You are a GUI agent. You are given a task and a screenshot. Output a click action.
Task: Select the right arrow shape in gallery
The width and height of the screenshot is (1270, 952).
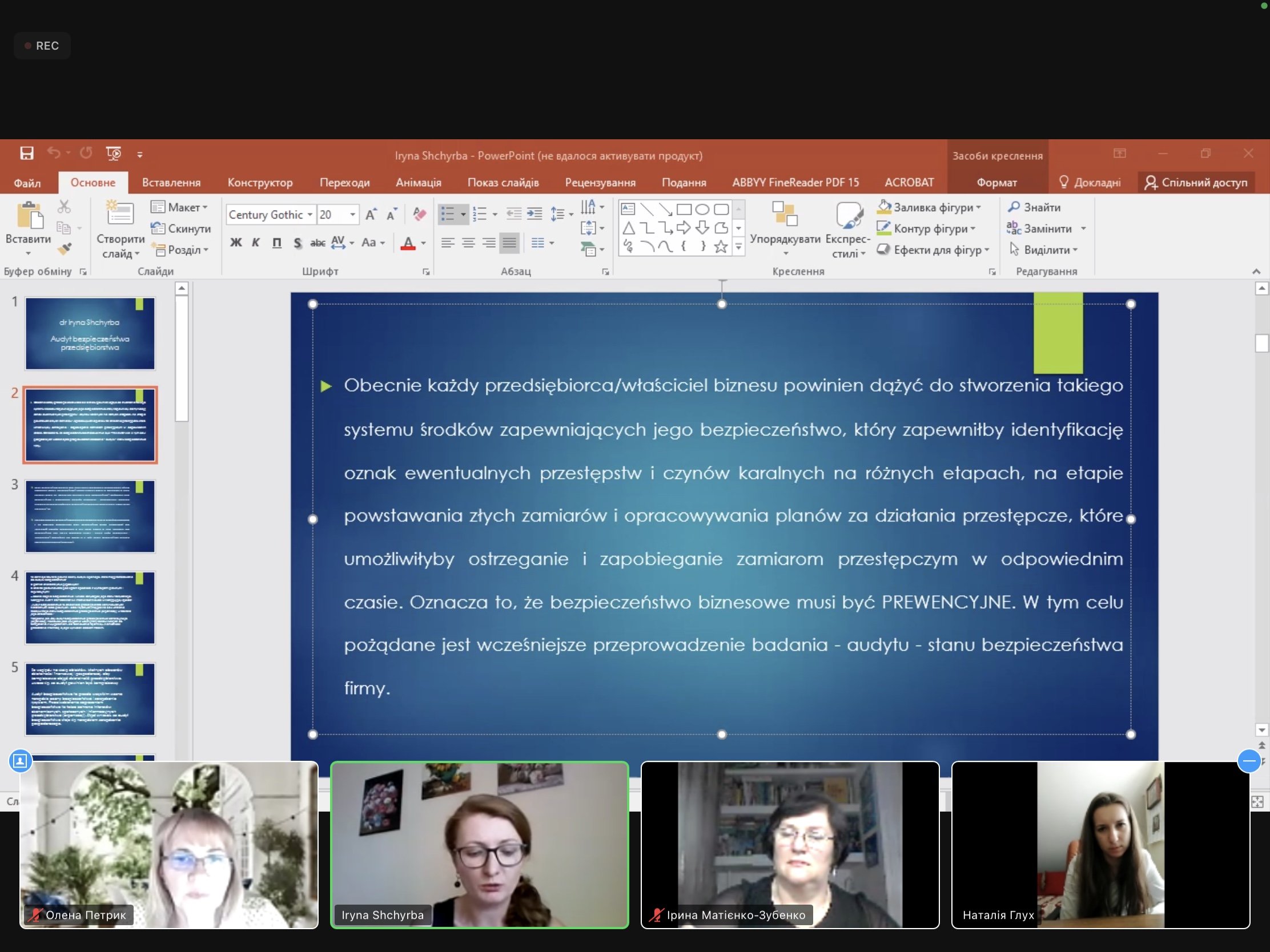click(x=683, y=228)
